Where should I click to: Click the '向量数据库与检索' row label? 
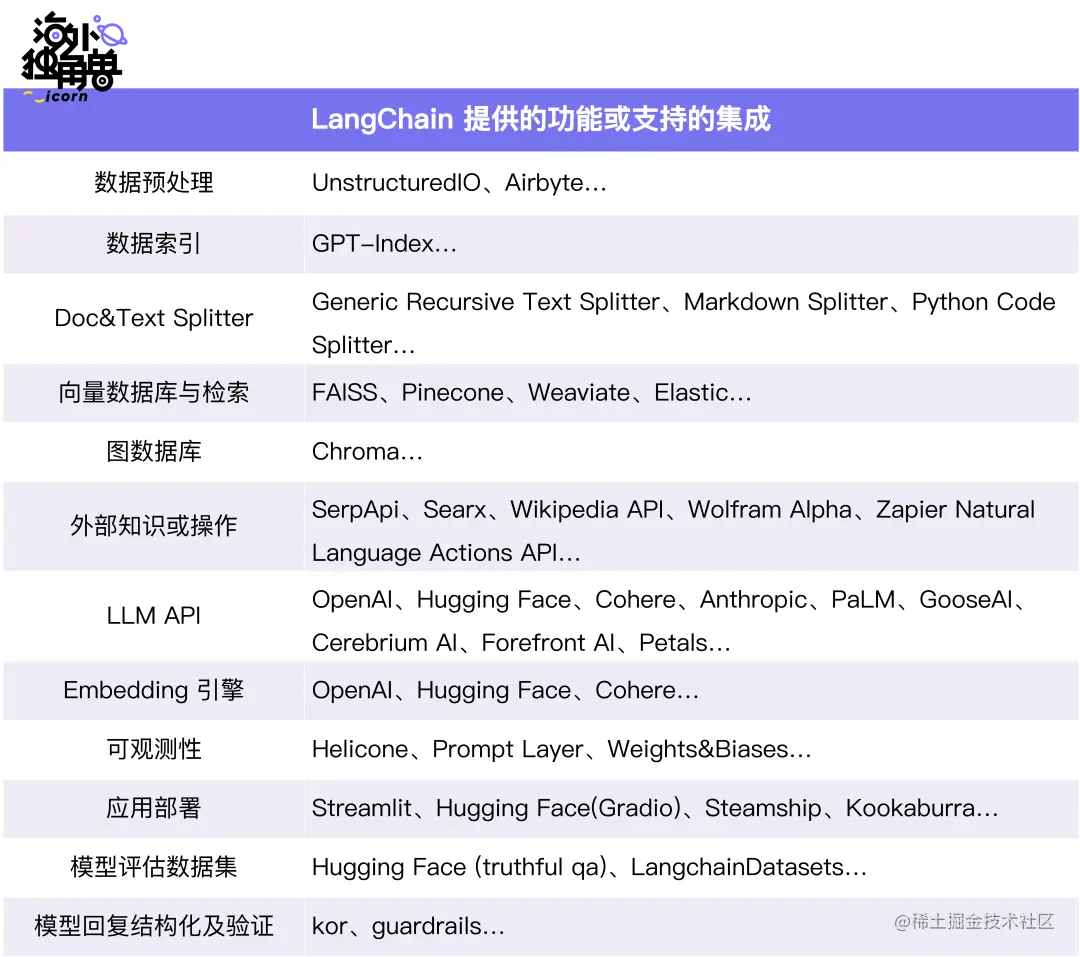point(154,392)
